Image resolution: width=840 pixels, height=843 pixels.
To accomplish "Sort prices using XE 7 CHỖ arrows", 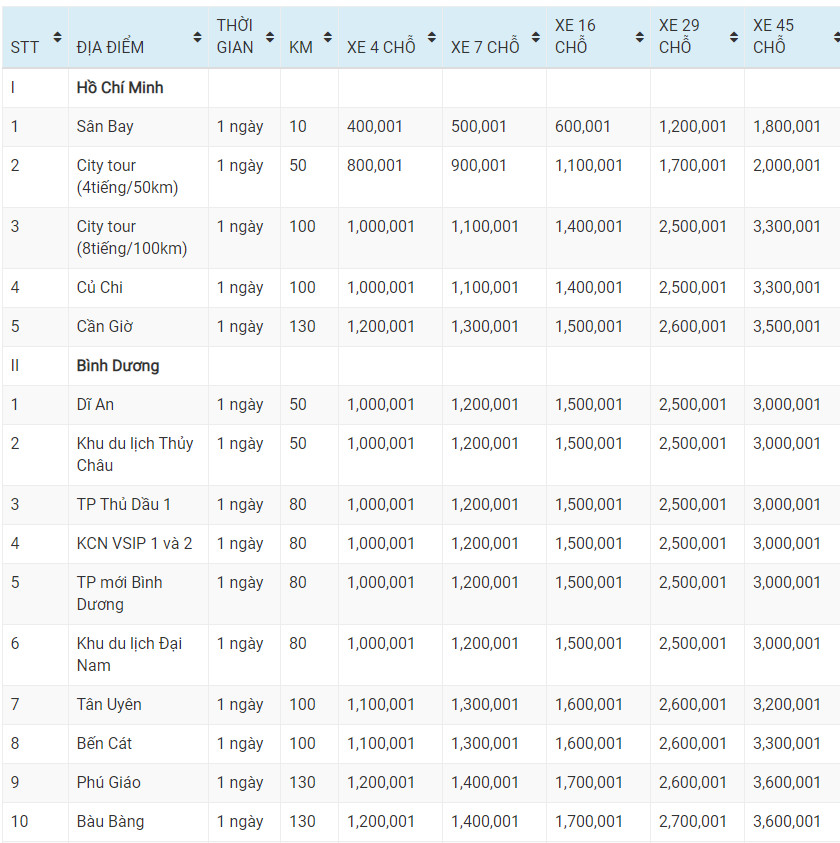I will click(x=535, y=37).
